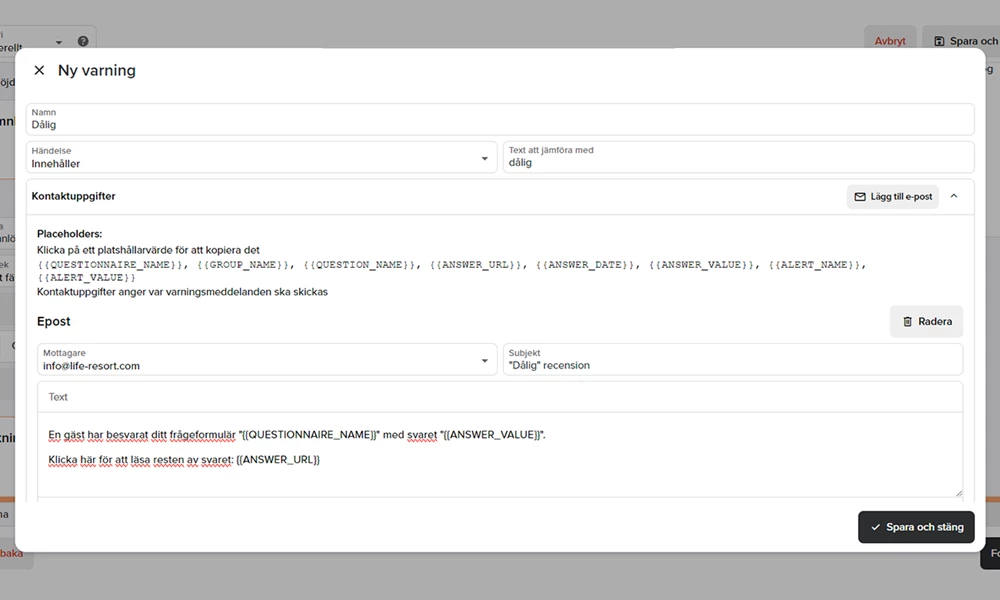Click the Radera button for Epost
1000x600 pixels.
pos(927,321)
